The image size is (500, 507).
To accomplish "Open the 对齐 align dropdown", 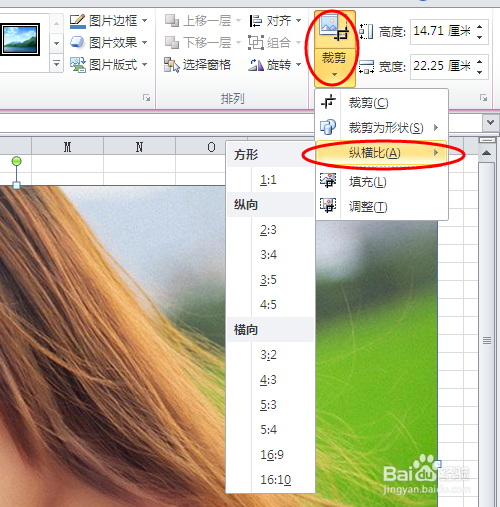I will click(x=275, y=21).
